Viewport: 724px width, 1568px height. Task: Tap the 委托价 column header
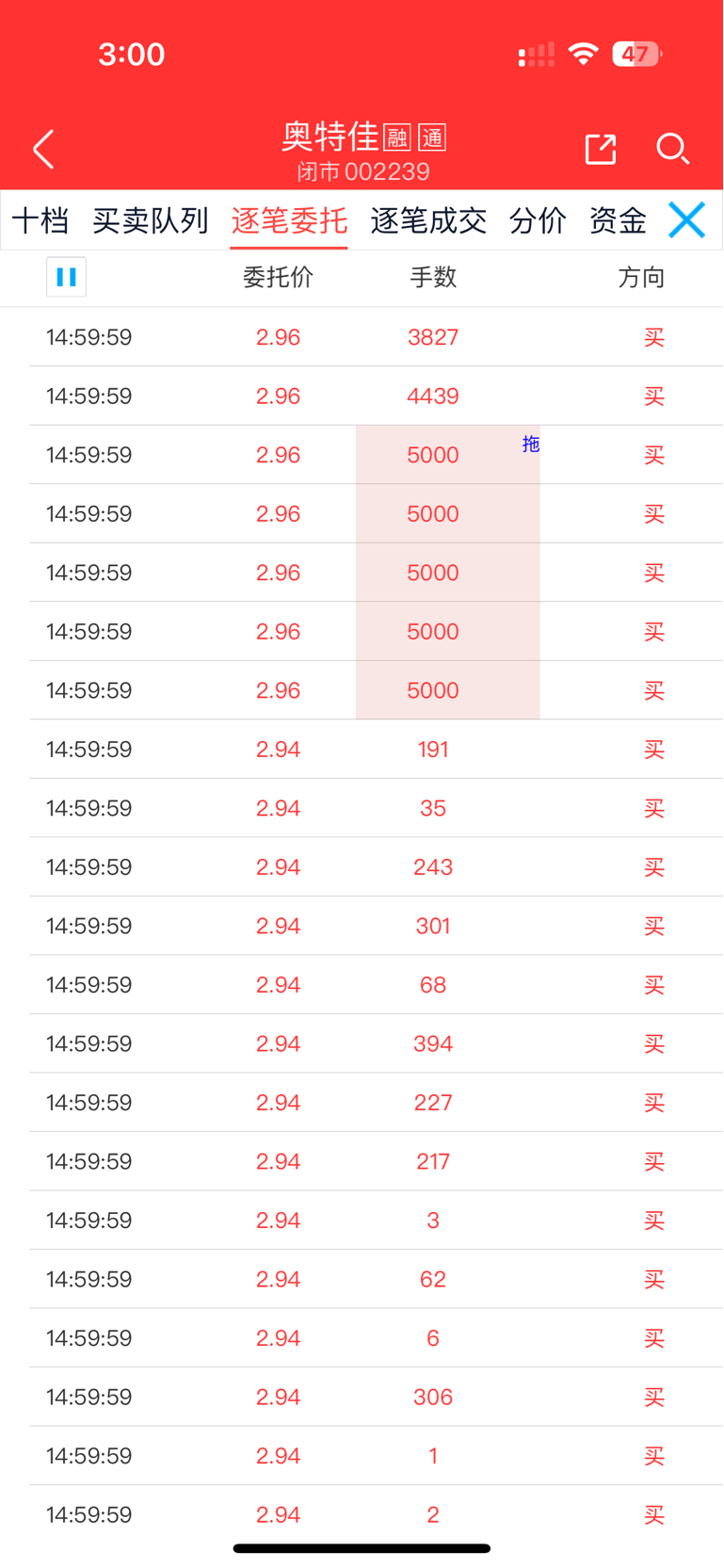[x=278, y=277]
